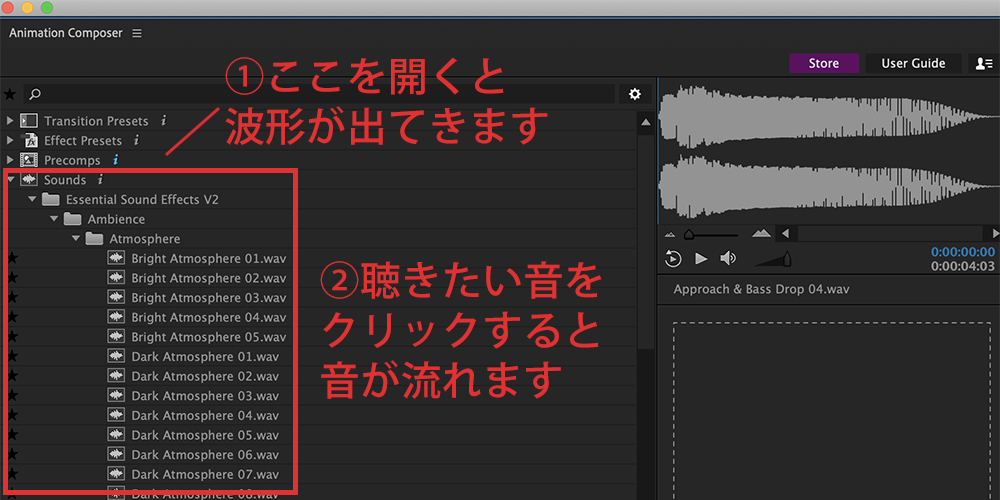Play Bright Atmosphere 05.wav

click(209, 337)
